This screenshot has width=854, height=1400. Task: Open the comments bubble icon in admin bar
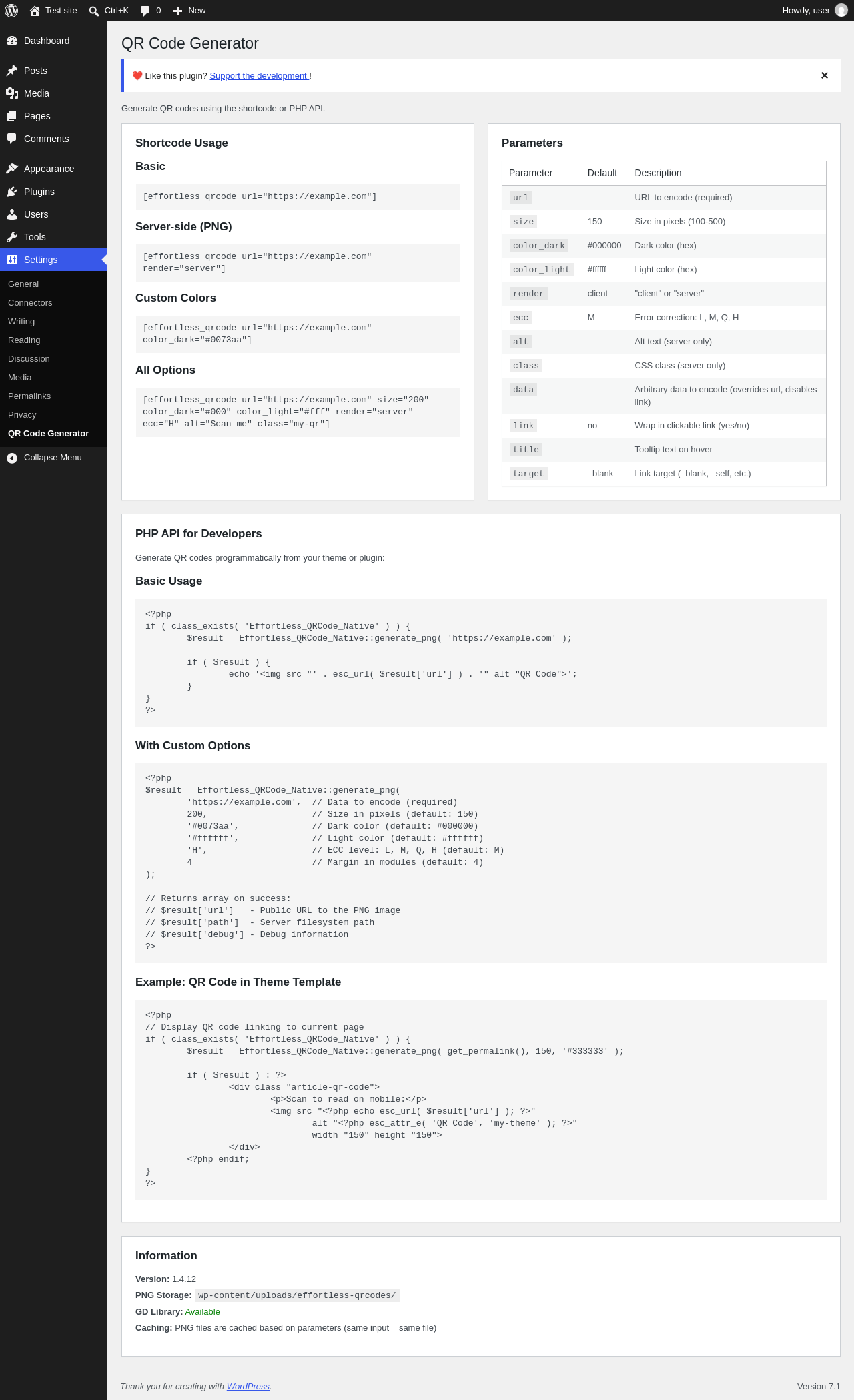point(145,11)
